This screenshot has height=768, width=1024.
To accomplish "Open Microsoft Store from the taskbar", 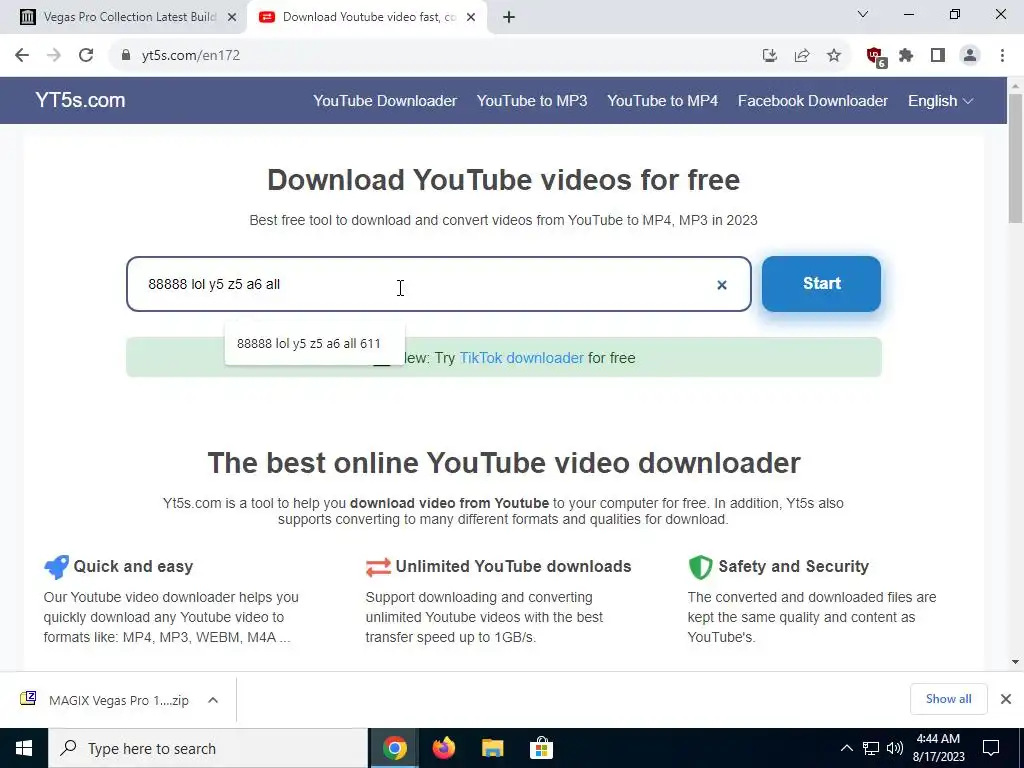I will click(541, 748).
